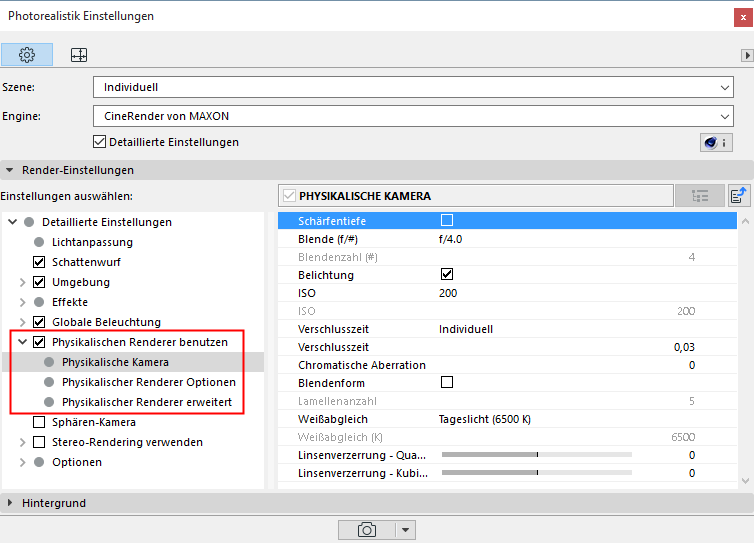Close the Photorealistik Einstellungen dialog

coord(743,18)
